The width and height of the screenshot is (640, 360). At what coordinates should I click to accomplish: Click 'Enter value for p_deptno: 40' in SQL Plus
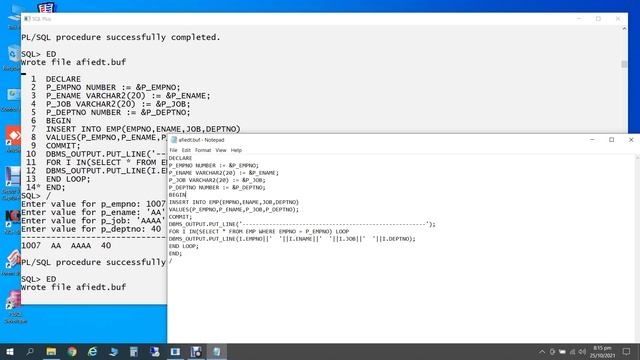pyautogui.click(x=91, y=229)
